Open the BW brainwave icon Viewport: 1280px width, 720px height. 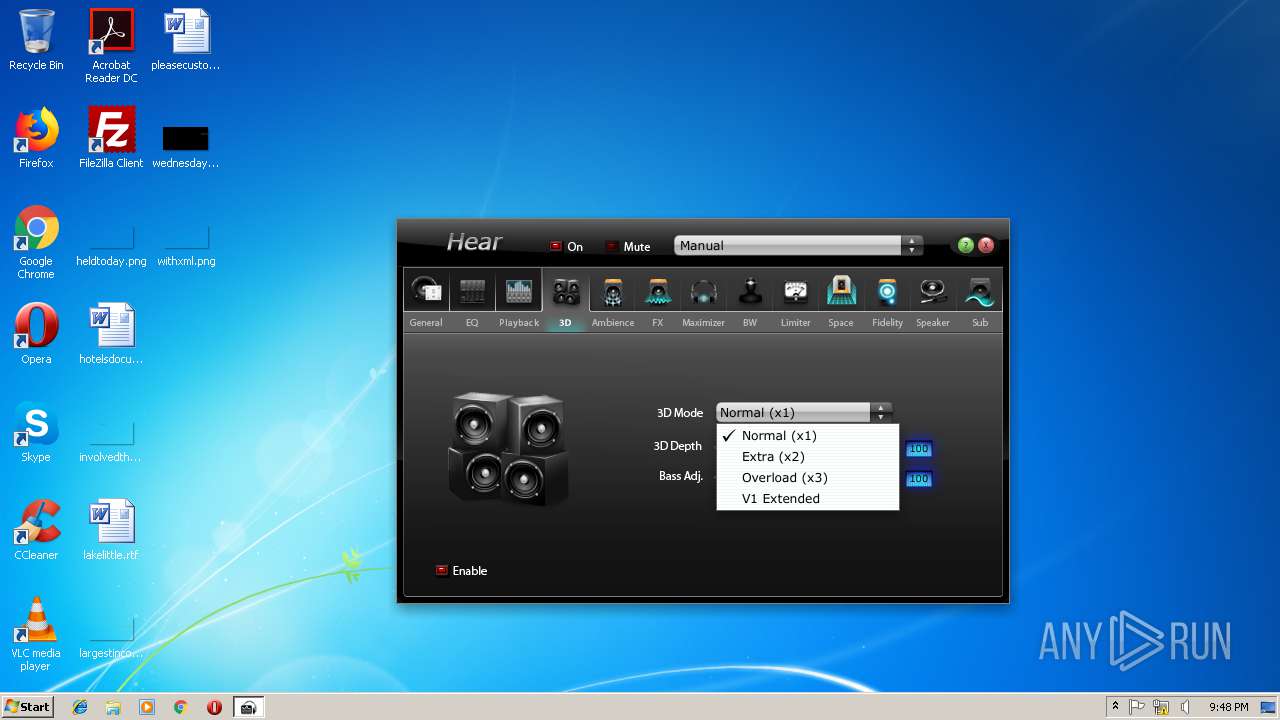tap(750, 291)
